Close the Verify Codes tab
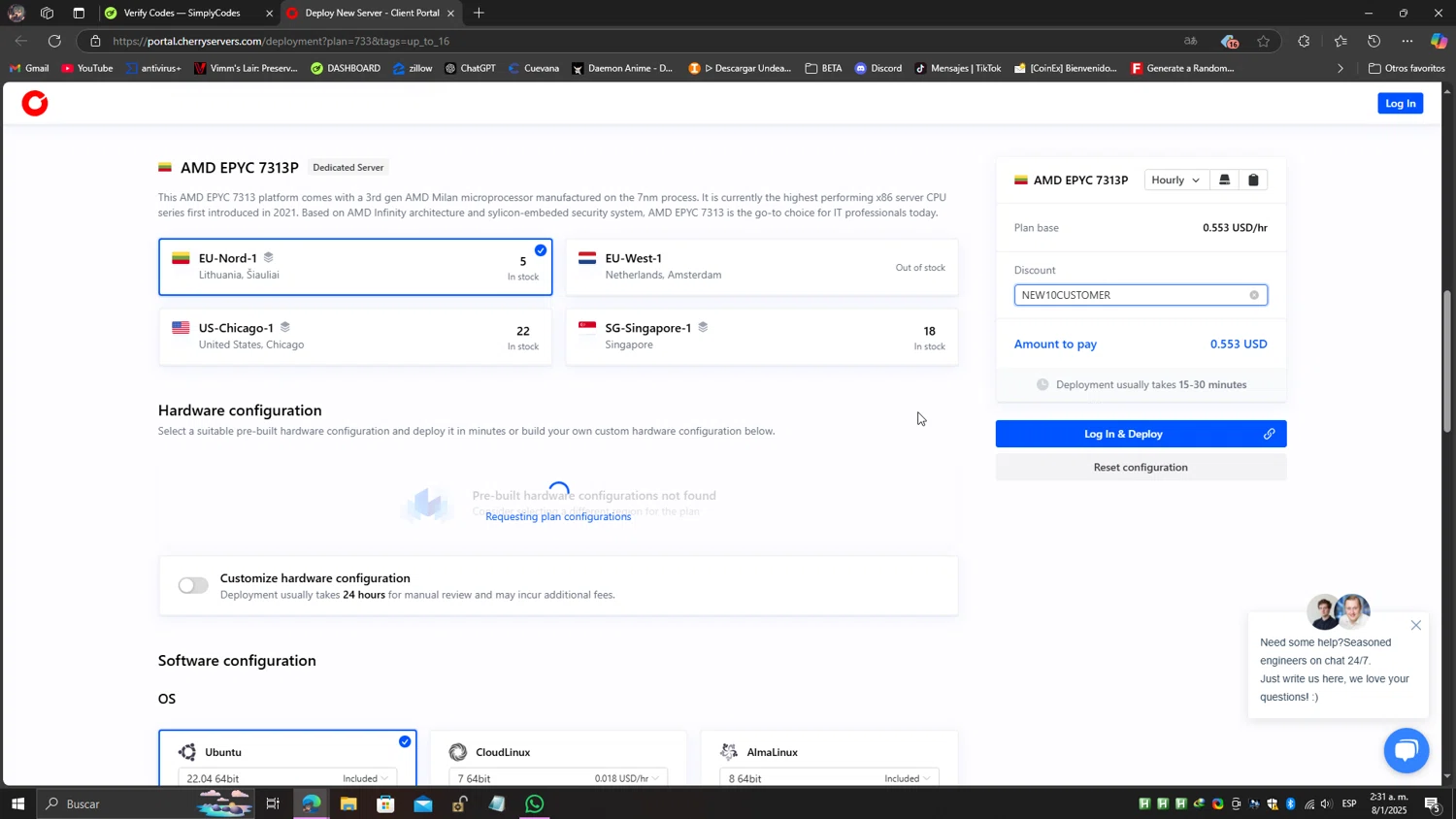 coord(269,14)
